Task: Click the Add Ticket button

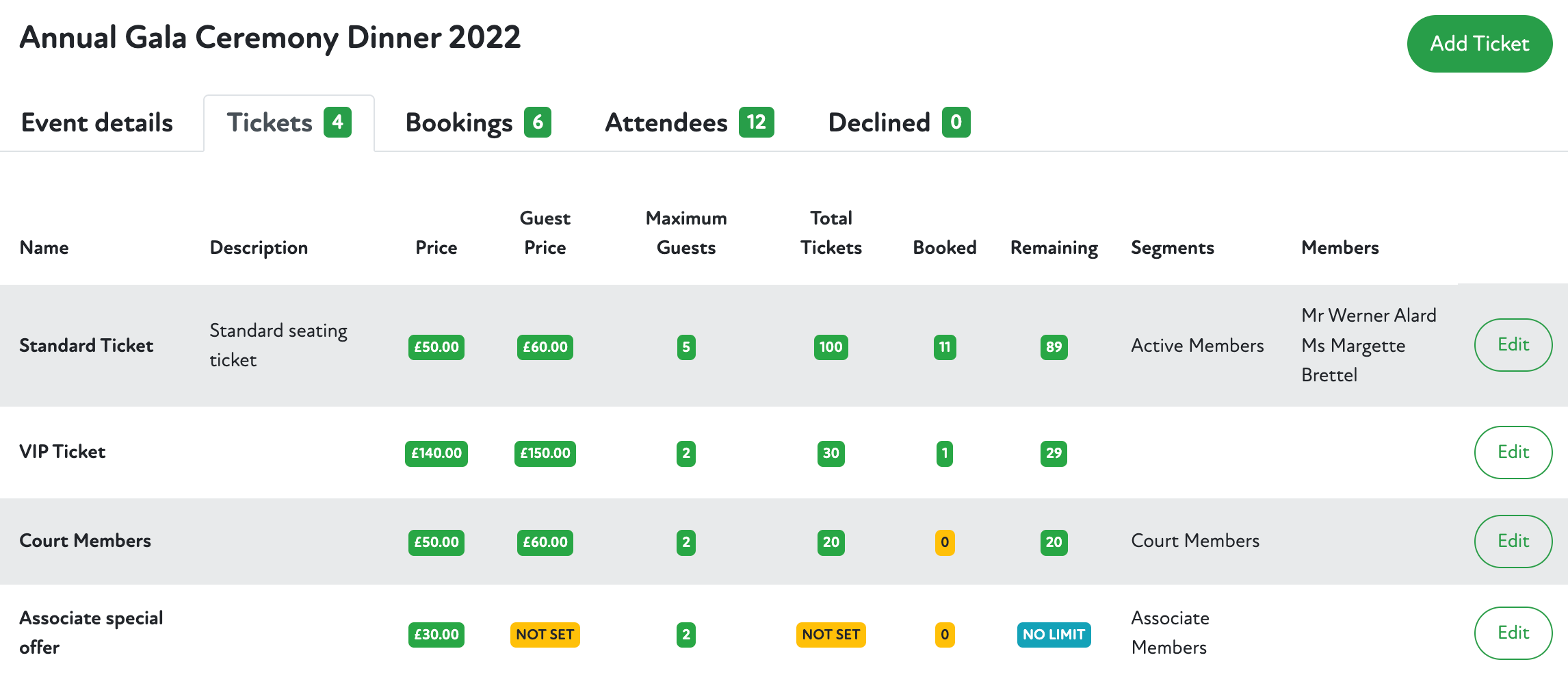Action: click(x=1479, y=44)
